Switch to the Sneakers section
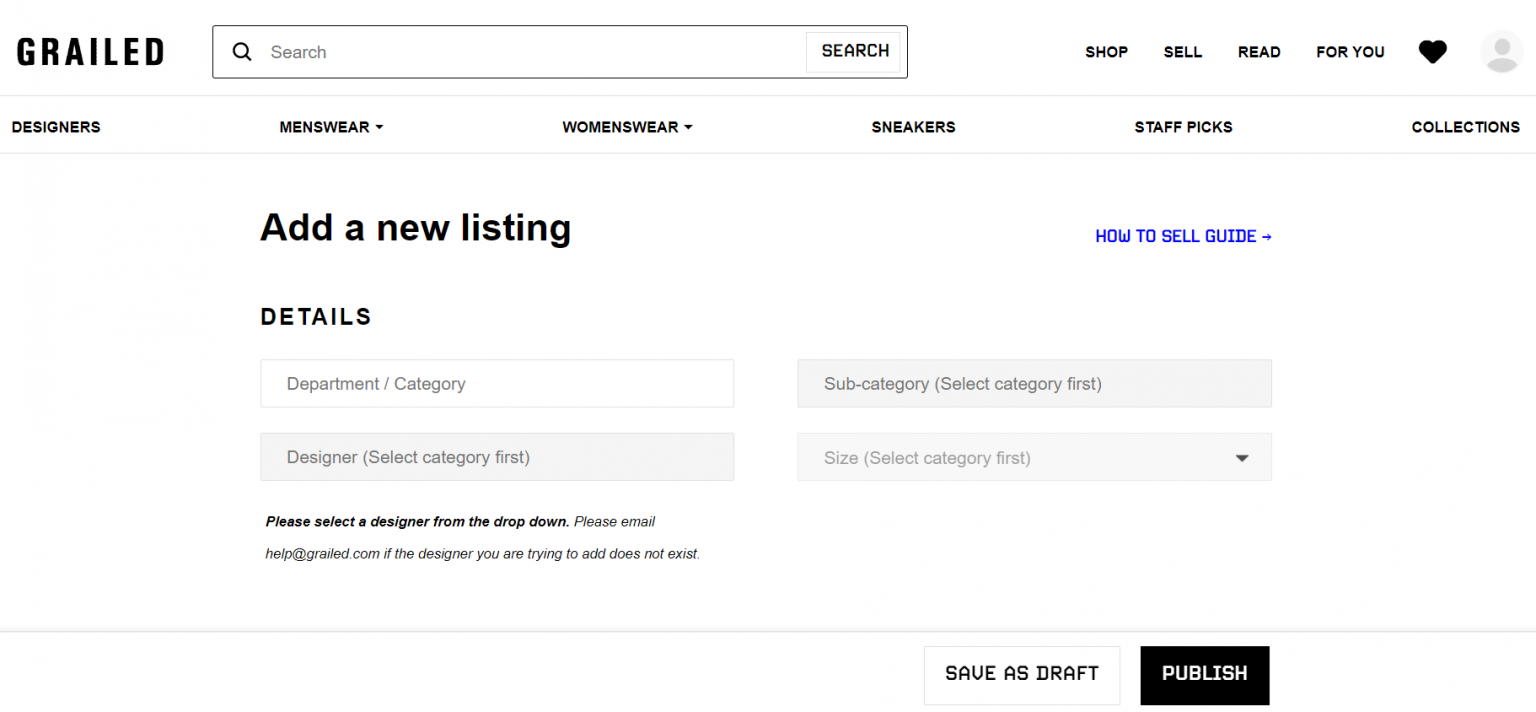 913,127
